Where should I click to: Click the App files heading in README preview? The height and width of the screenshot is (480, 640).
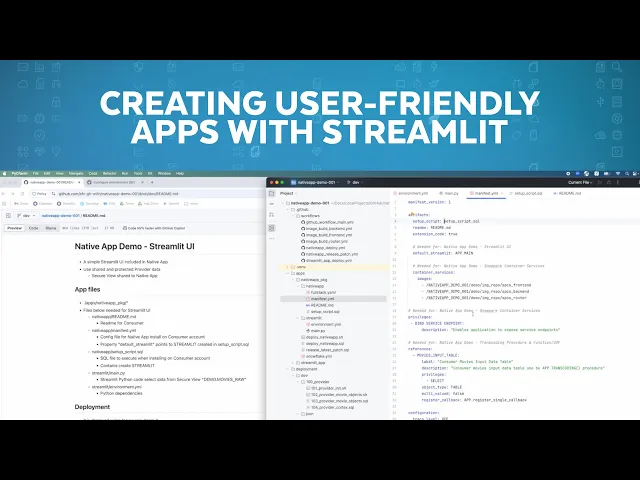[x=87, y=289]
